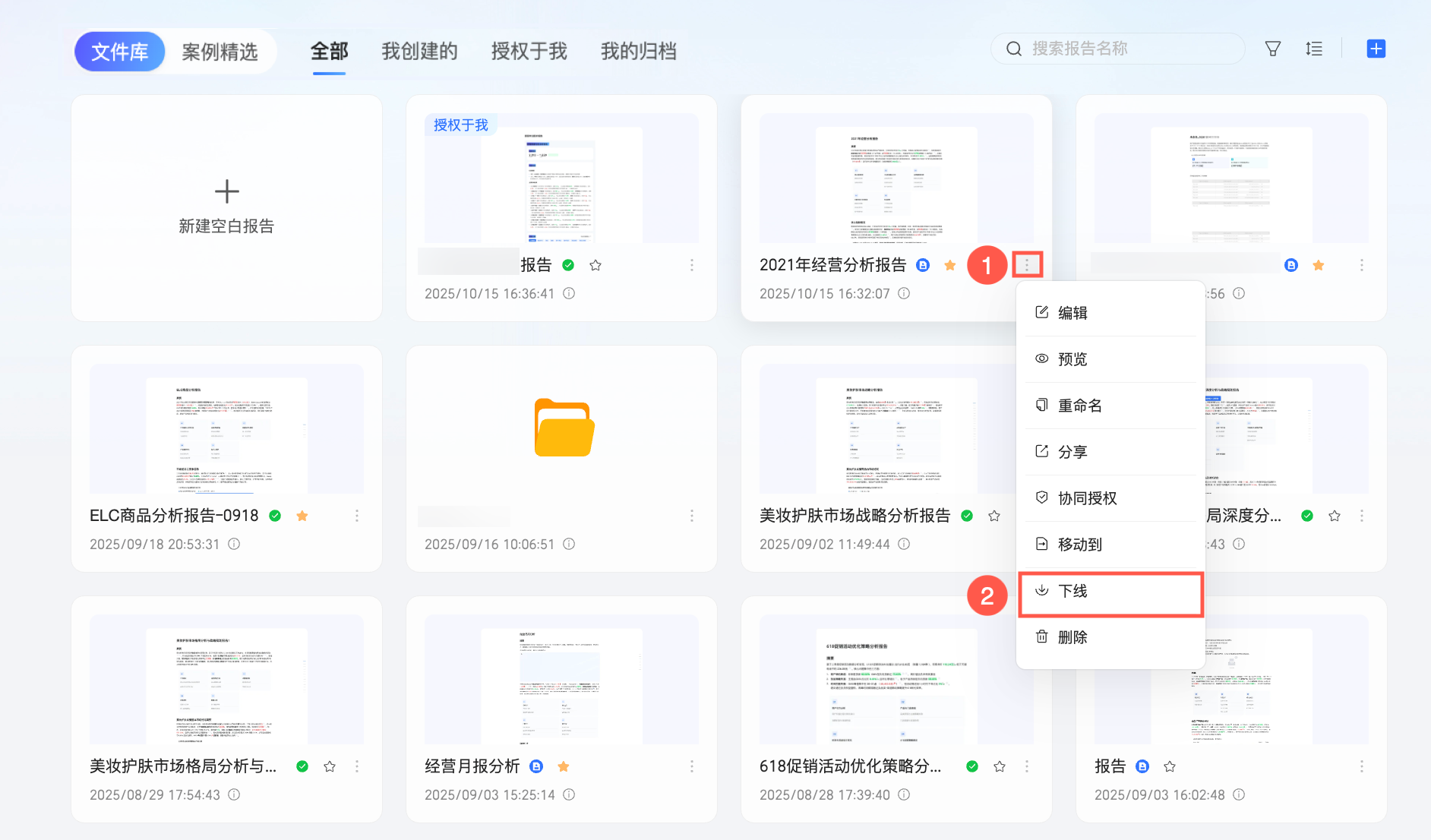Click blue status icon on 经营月报分析
The width and height of the screenshot is (1431, 840).
[536, 766]
